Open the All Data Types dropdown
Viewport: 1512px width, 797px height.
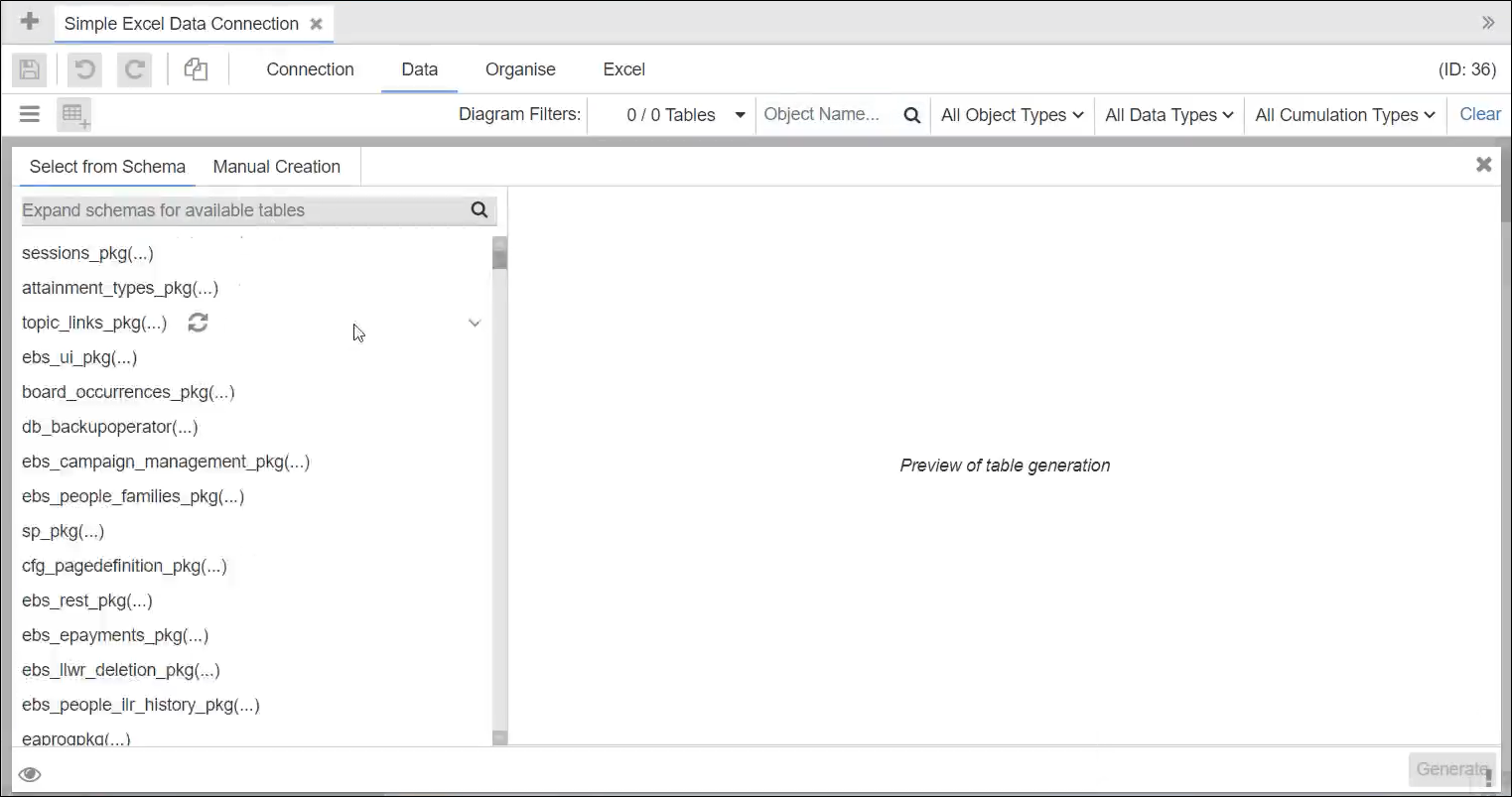click(1168, 115)
